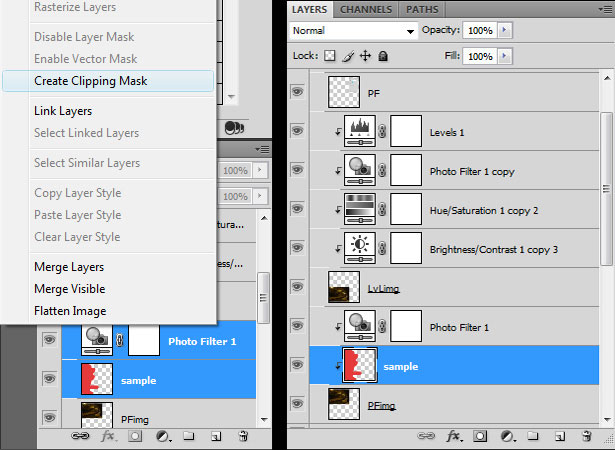Select PF layer thumbnail
The height and width of the screenshot is (450, 615).
click(x=344, y=92)
